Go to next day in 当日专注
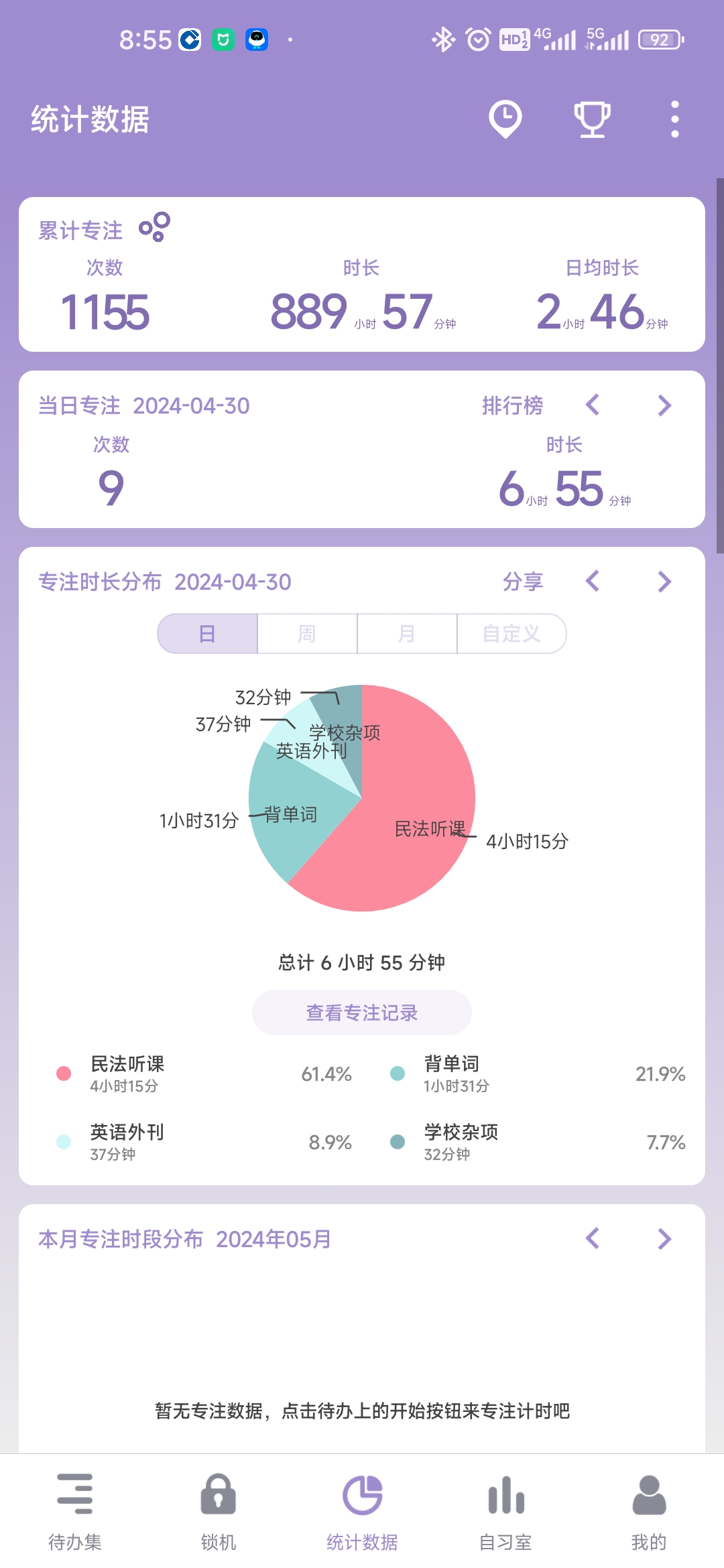This screenshot has height=1568, width=724. pos(664,405)
